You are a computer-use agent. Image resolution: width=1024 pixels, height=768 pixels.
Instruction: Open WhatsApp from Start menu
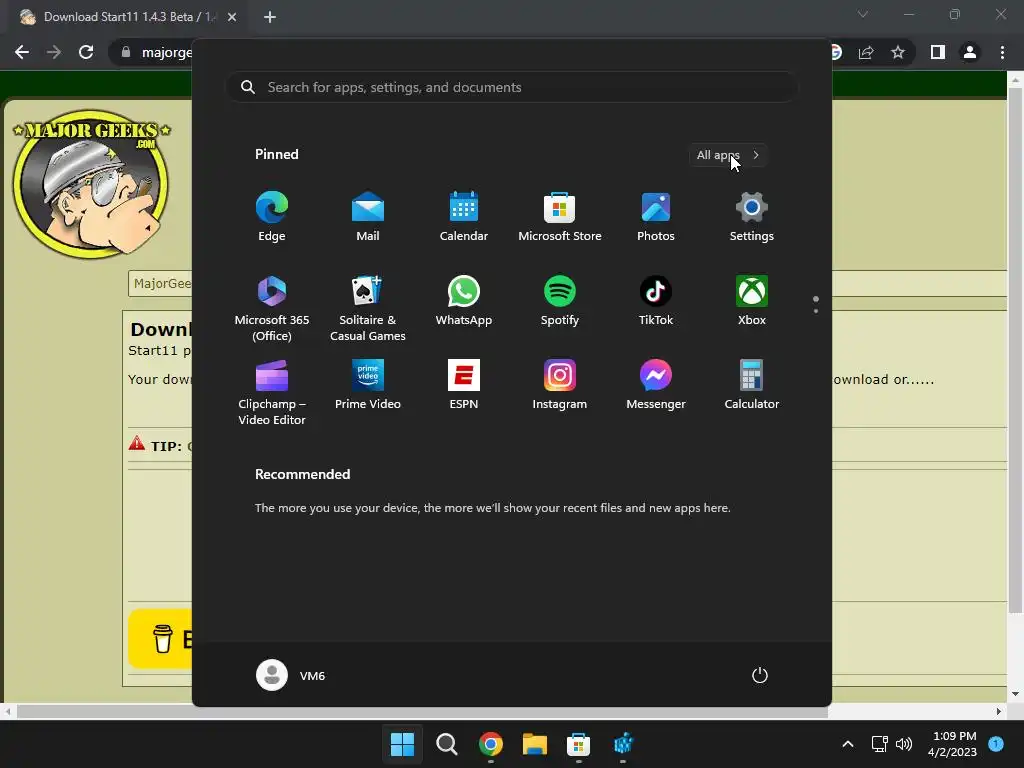464,301
